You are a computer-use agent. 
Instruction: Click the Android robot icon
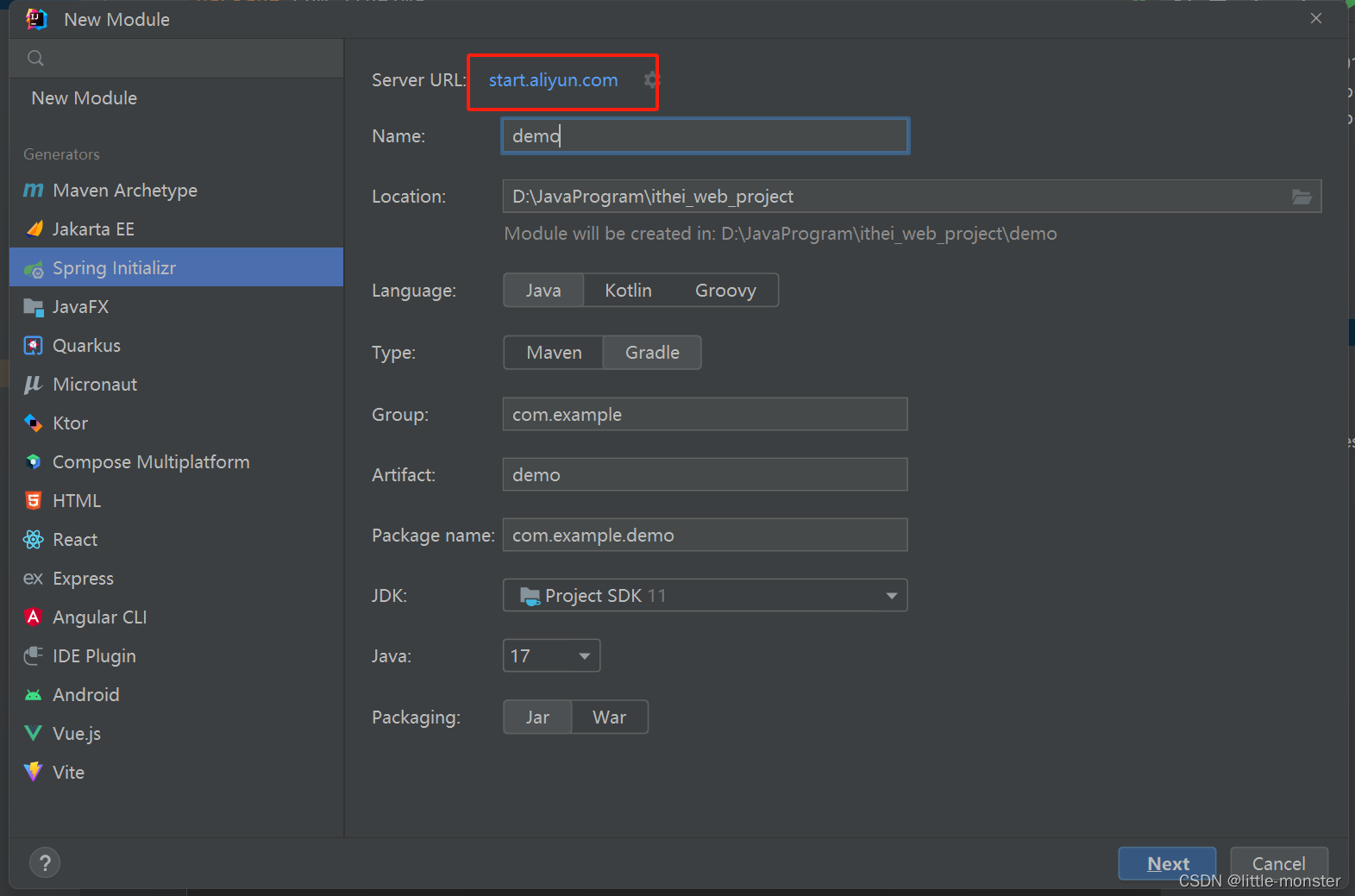pyautogui.click(x=34, y=695)
